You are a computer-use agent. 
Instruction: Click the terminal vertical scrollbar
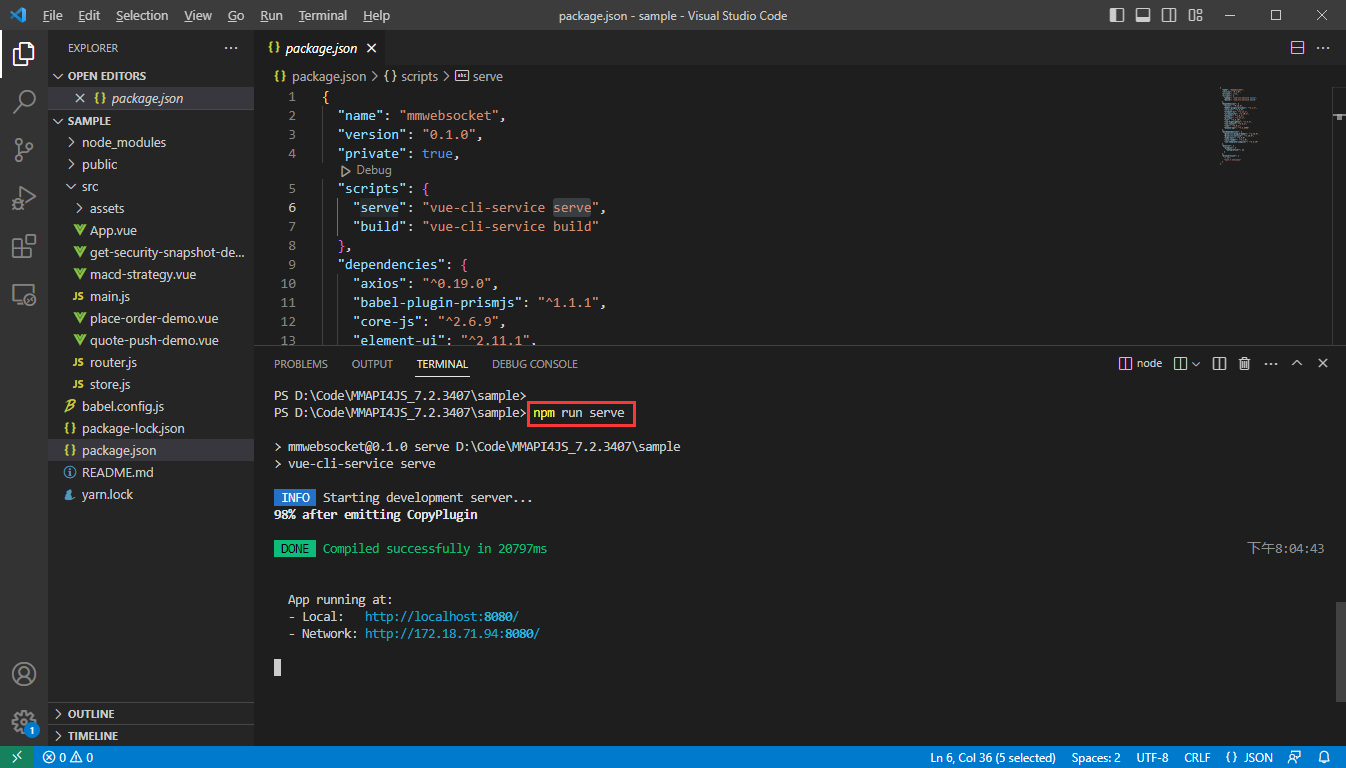pos(1339,650)
